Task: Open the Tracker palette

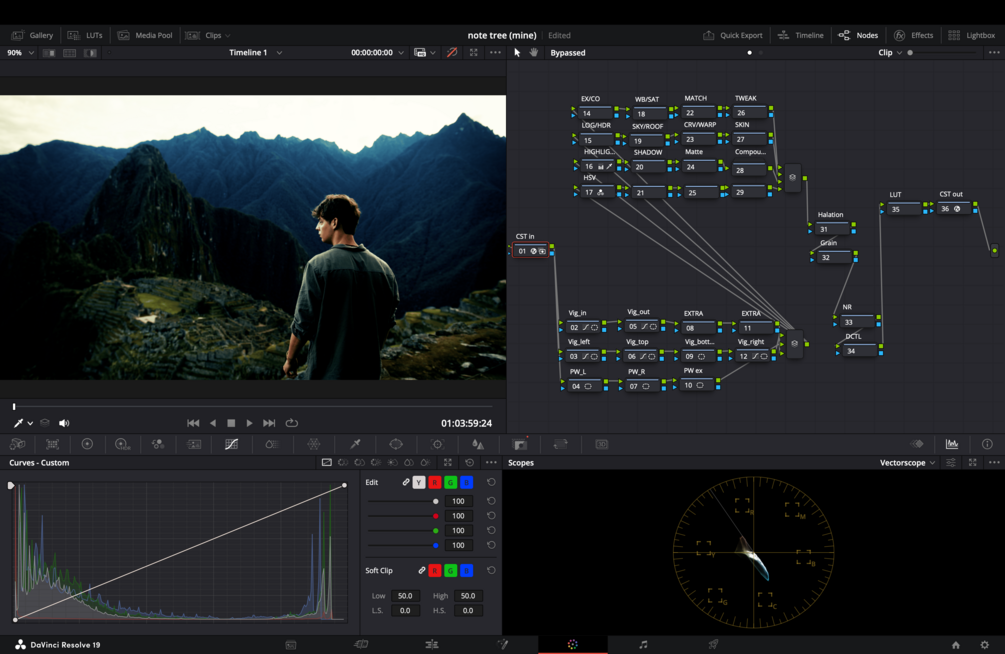Action: click(x=437, y=444)
